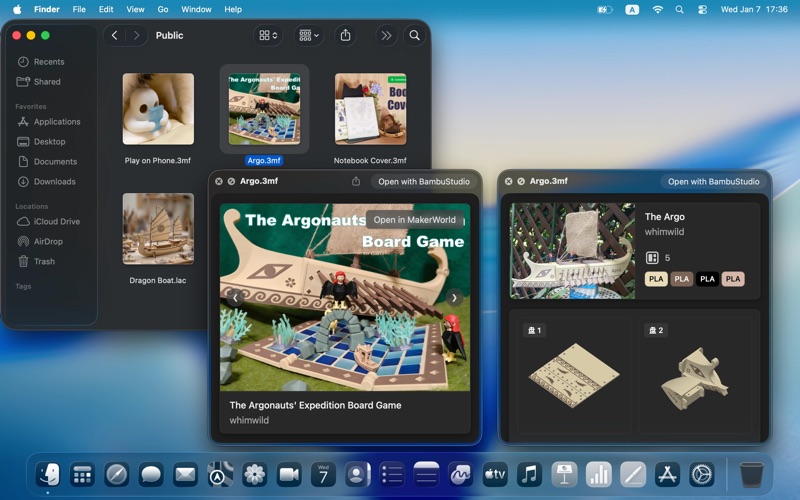Launch Safari from the Dock

(x=116, y=474)
